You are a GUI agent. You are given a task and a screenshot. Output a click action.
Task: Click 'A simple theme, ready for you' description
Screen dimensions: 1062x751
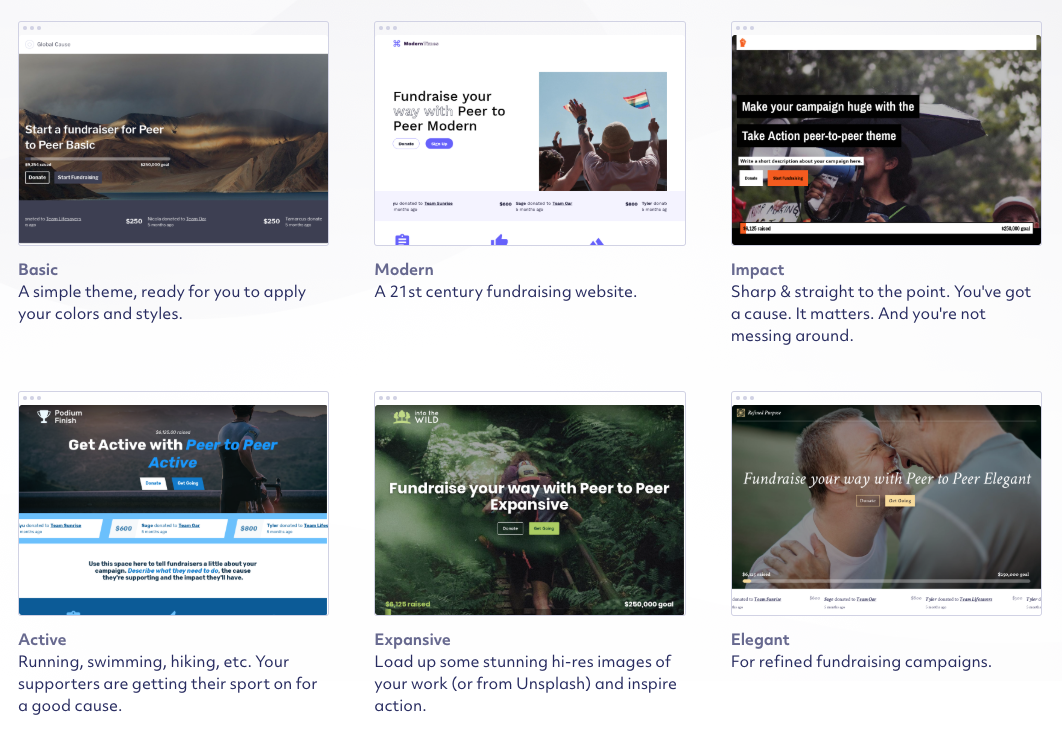pyautogui.click(x=162, y=303)
